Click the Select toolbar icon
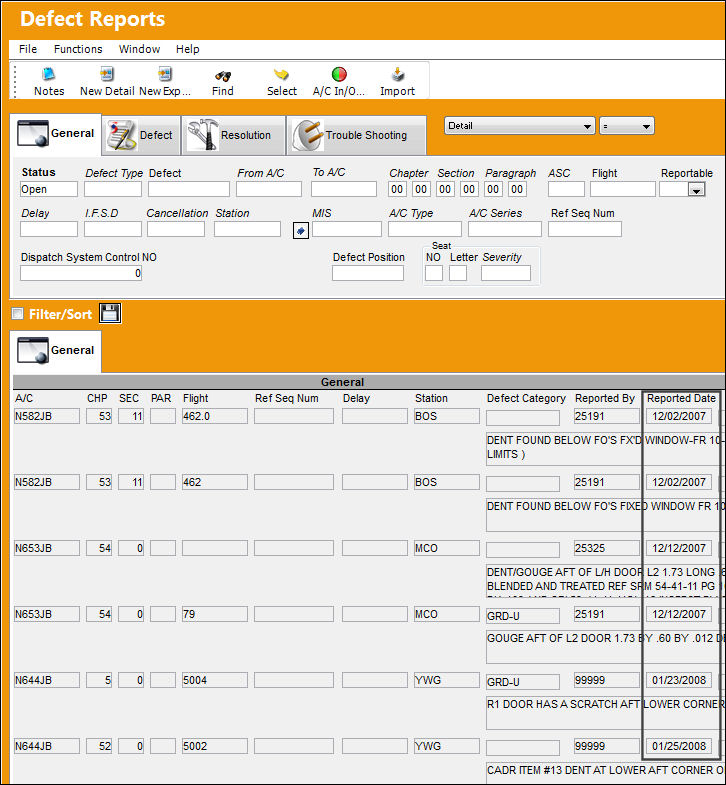The image size is (726, 785). [x=281, y=75]
